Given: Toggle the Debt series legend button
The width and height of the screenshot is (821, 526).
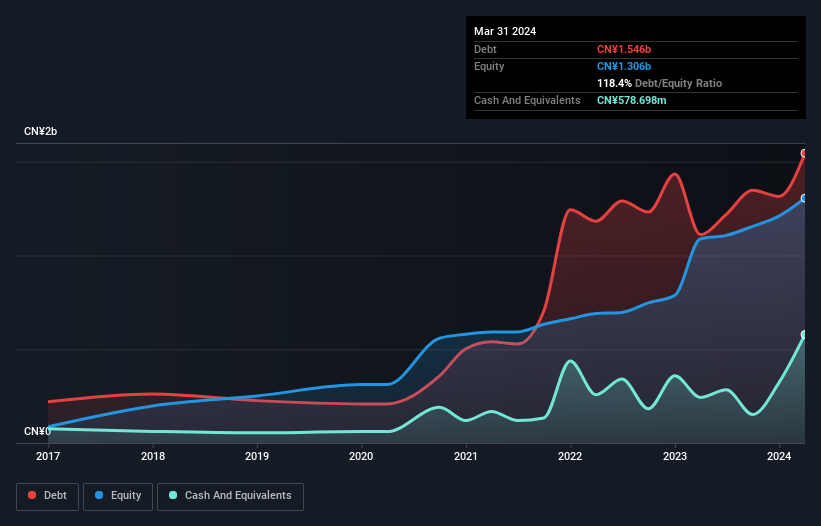Looking at the screenshot, I should 47,496.
